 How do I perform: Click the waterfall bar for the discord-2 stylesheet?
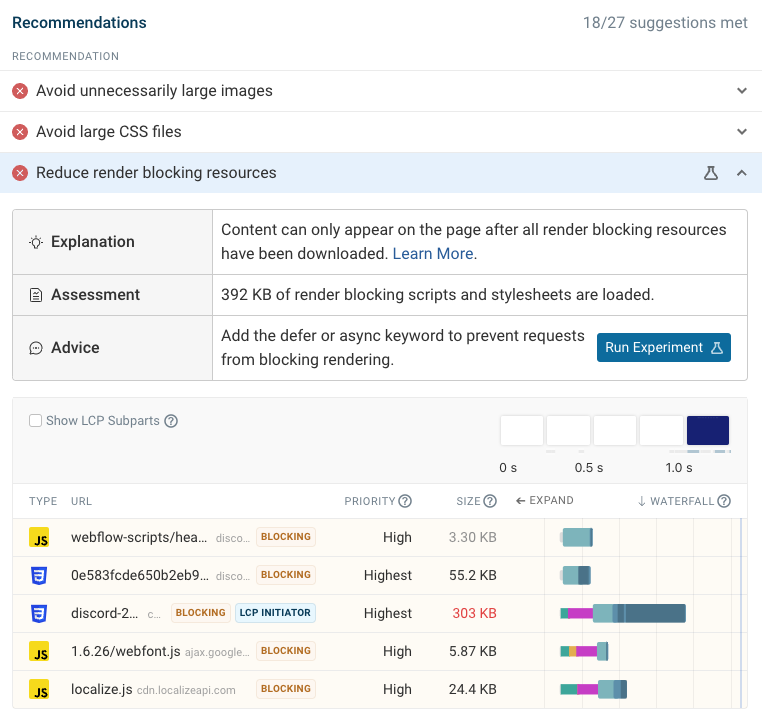(623, 613)
